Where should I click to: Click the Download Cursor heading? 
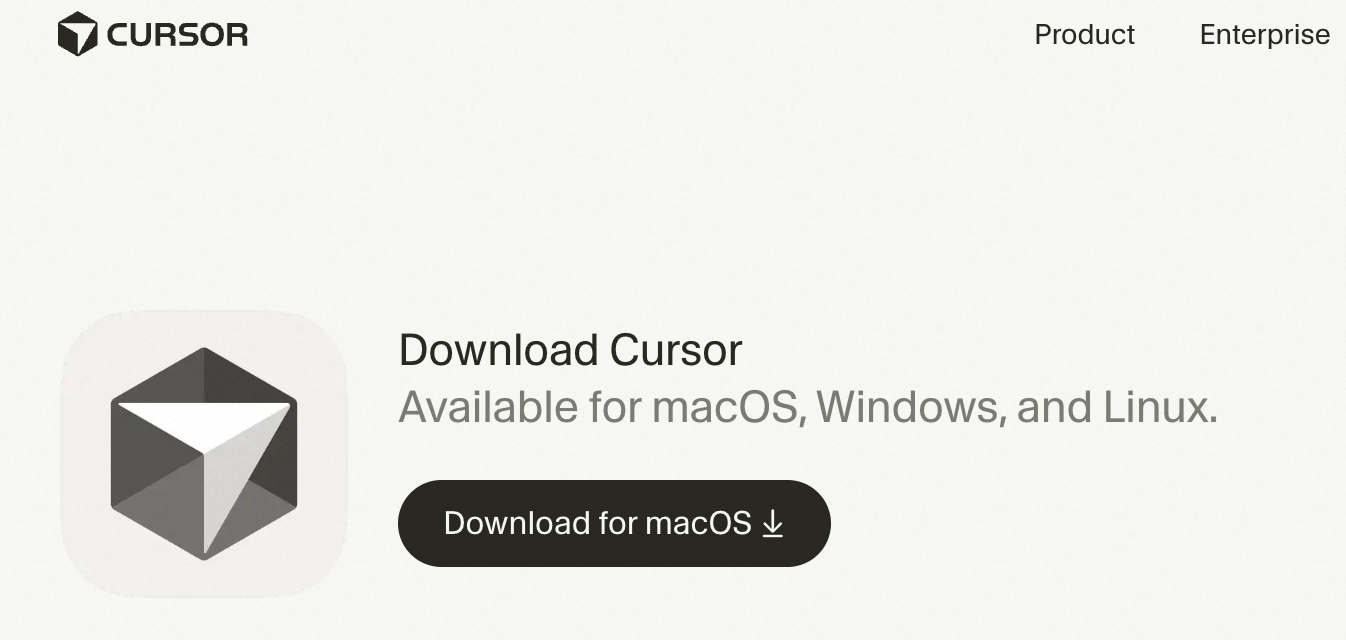click(570, 350)
